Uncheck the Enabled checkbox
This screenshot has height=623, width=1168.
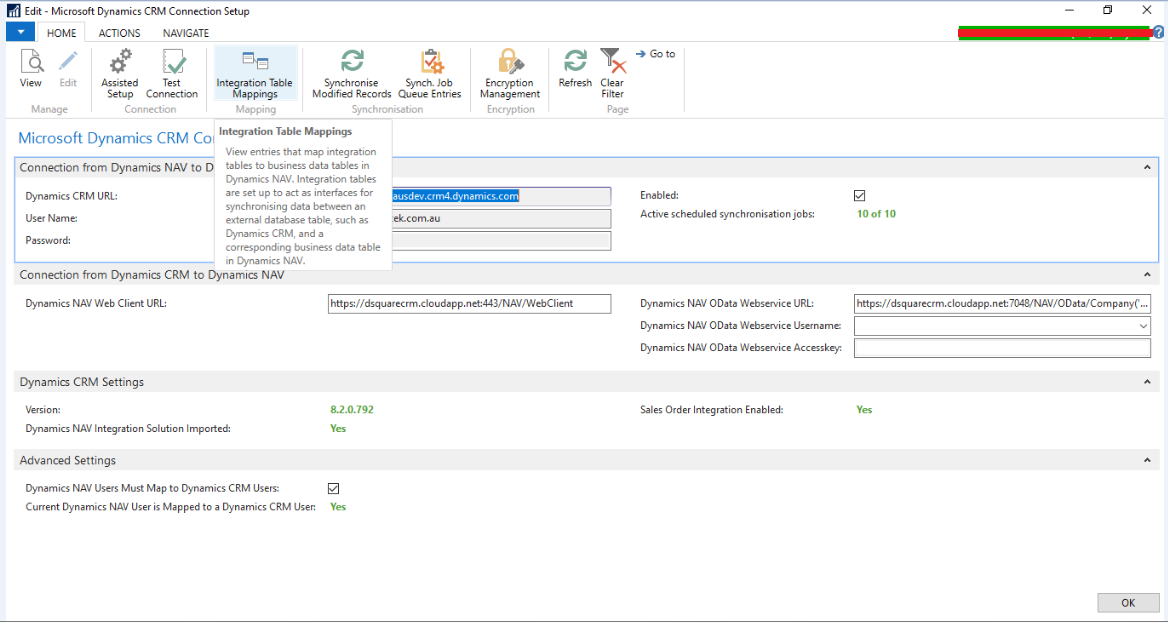pyautogui.click(x=857, y=195)
